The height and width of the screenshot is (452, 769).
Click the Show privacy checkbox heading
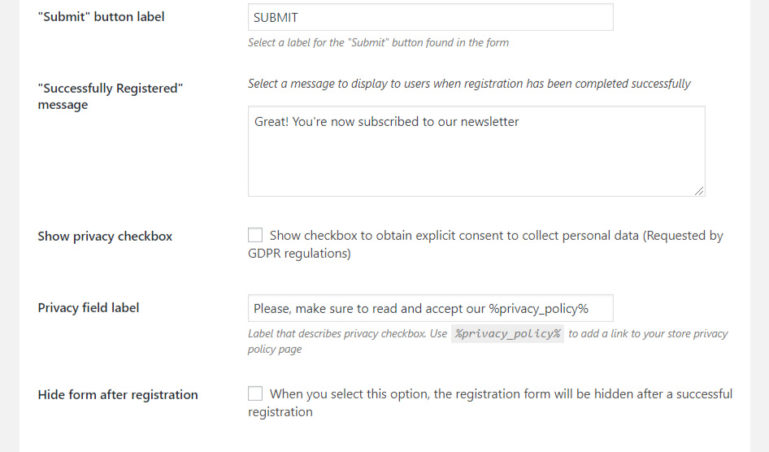tap(105, 237)
